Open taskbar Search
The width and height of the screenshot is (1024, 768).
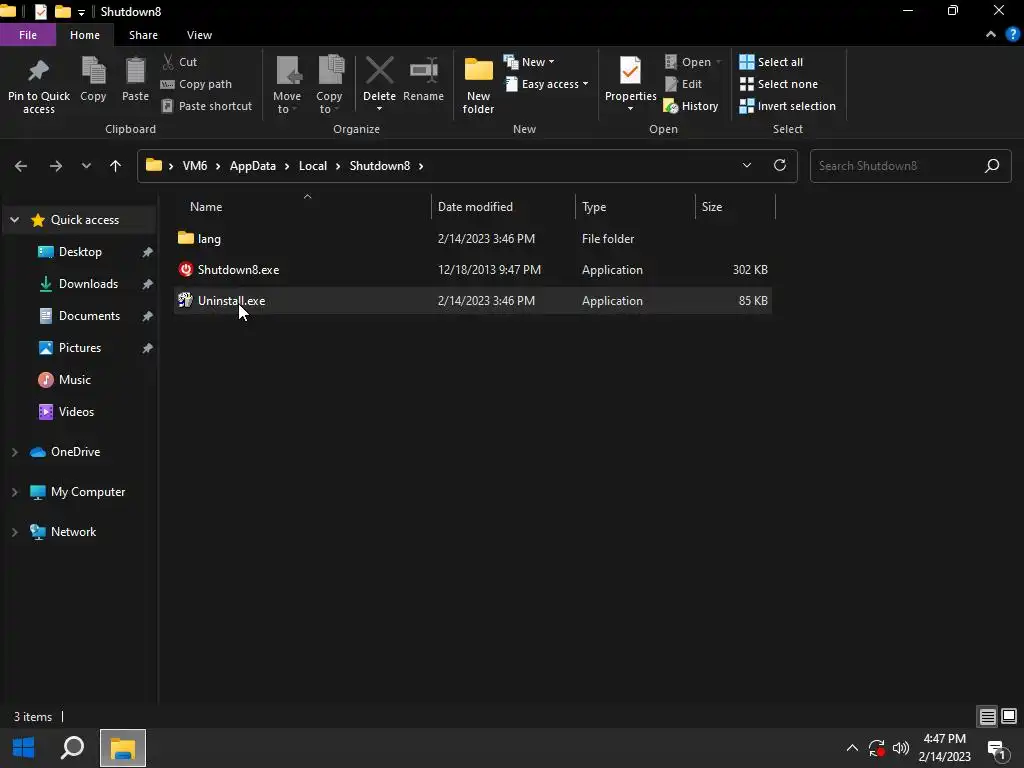point(72,748)
